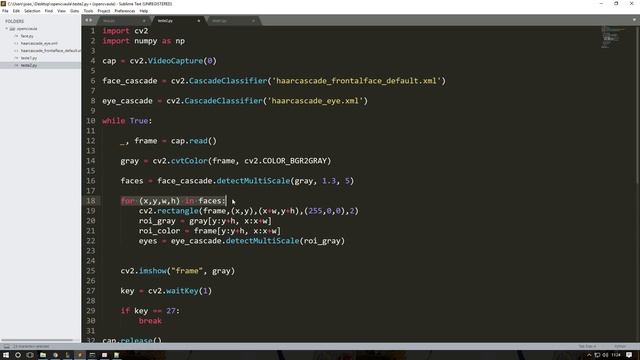Open the Find menu
This screenshot has width=640, height=360.
49,11
